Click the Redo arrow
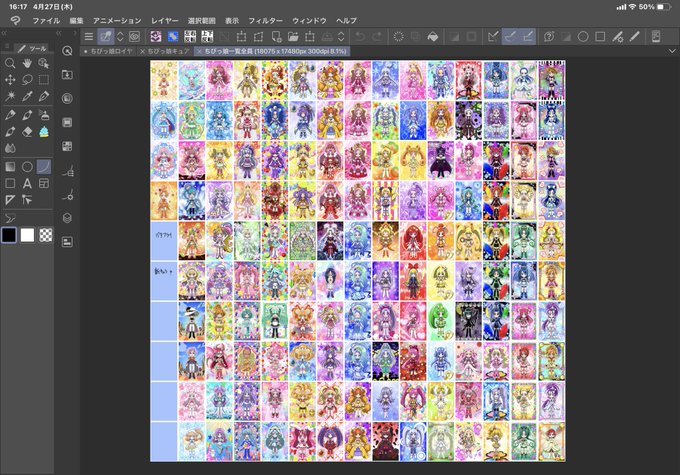This screenshot has height=475, width=680. (x=377, y=37)
